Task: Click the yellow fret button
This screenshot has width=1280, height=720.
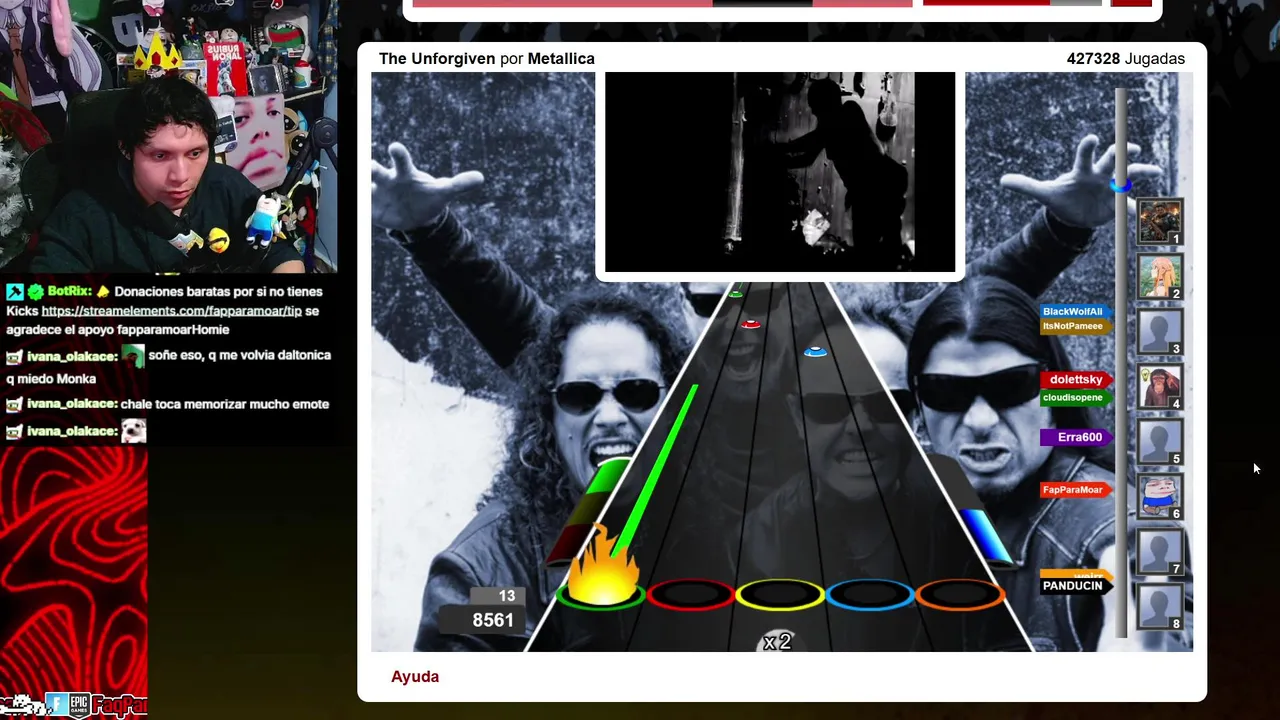Action: coord(780,596)
